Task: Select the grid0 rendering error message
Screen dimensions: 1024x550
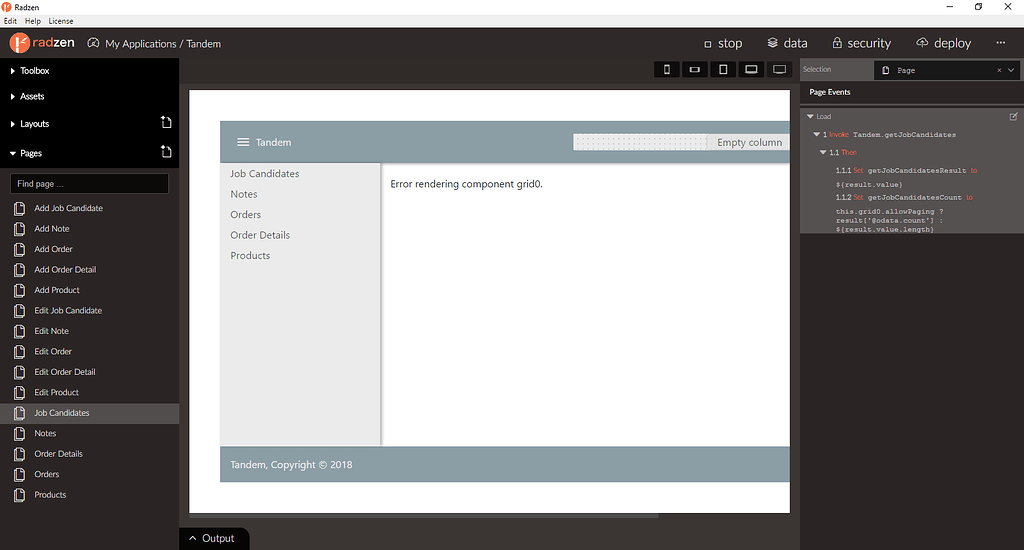Action: [x=466, y=184]
